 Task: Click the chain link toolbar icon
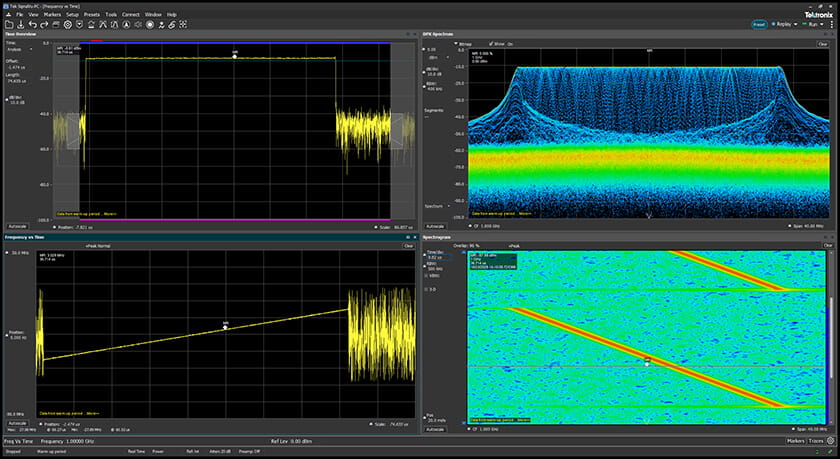pos(172,25)
